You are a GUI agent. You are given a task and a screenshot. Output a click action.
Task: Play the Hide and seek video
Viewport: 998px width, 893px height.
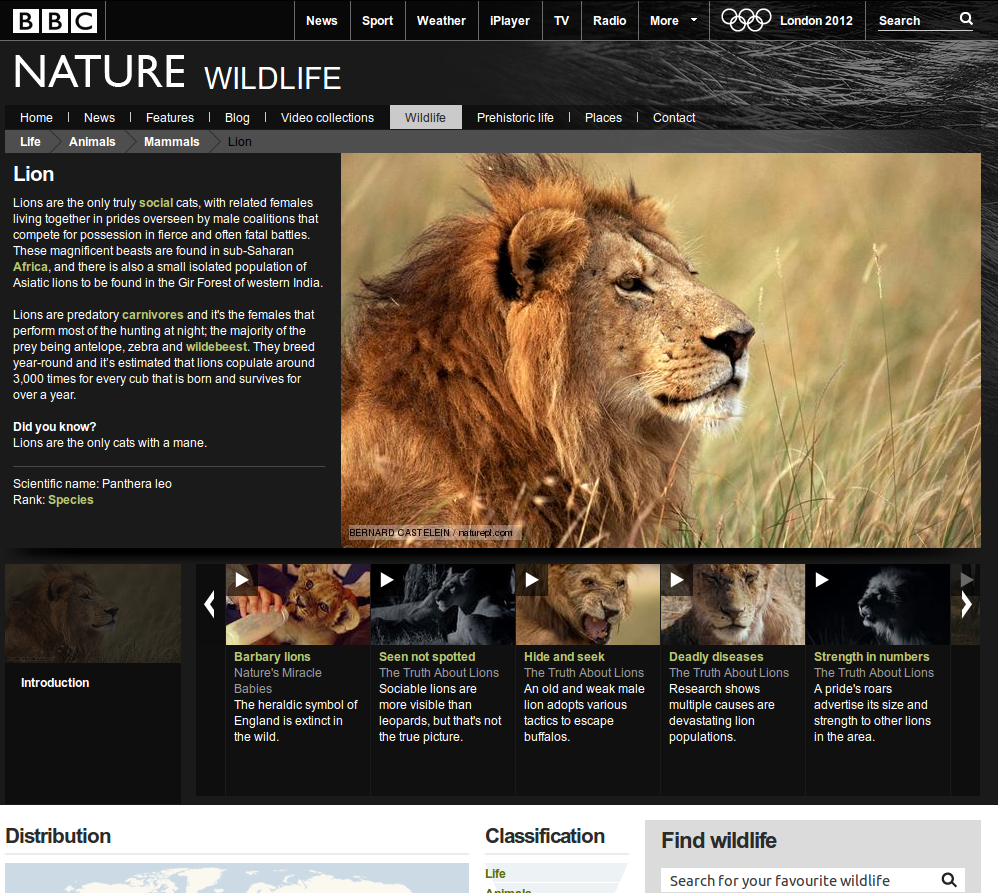[532, 579]
